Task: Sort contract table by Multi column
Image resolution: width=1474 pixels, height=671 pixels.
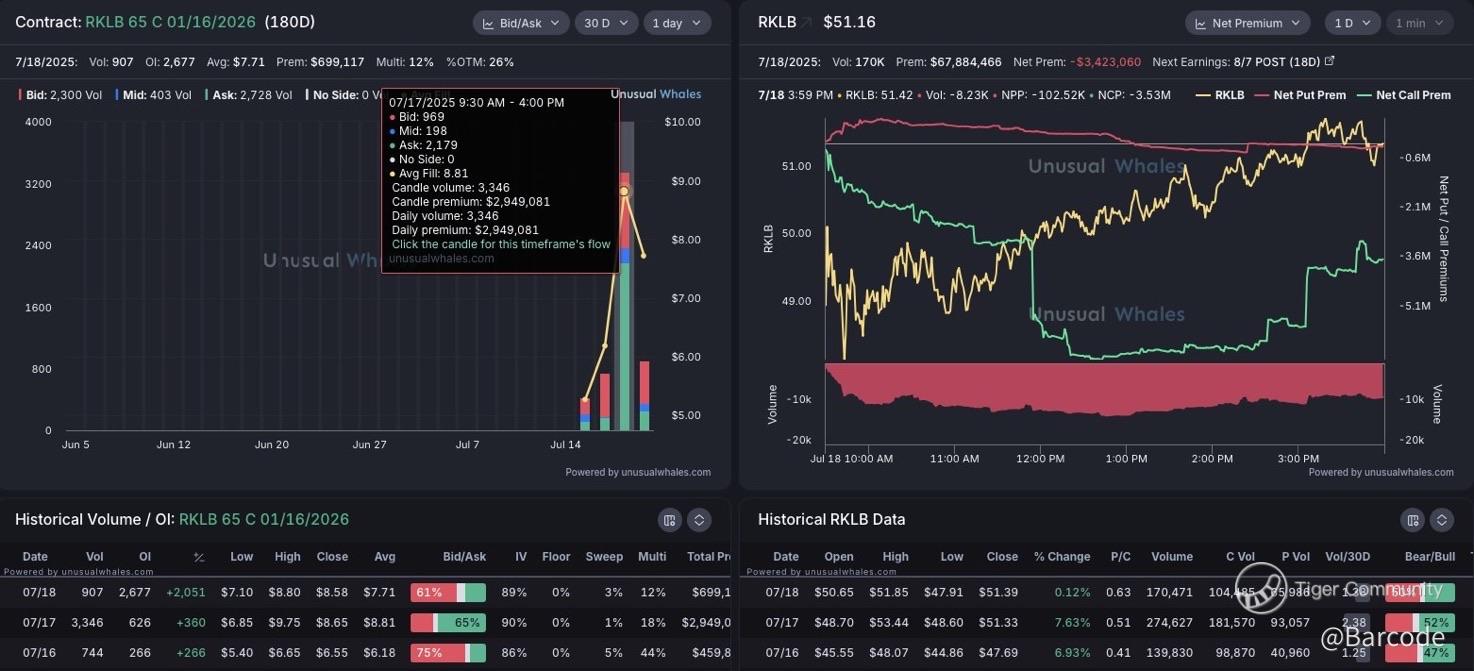Action: pos(652,557)
